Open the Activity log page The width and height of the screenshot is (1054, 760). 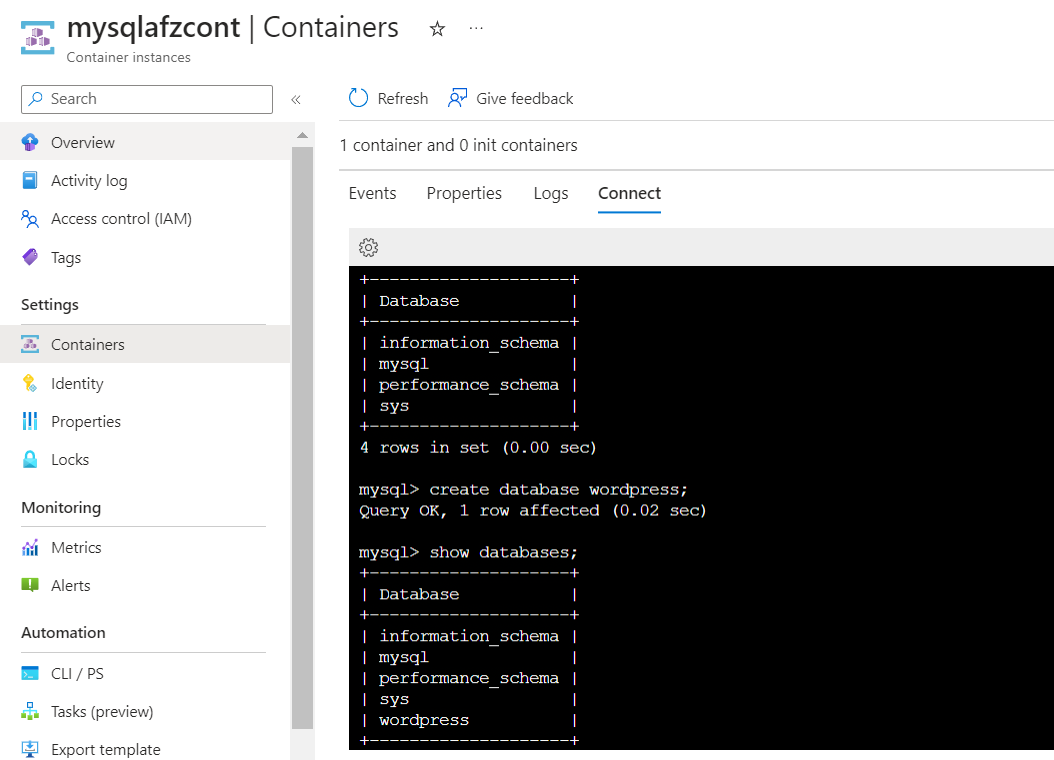(x=89, y=181)
